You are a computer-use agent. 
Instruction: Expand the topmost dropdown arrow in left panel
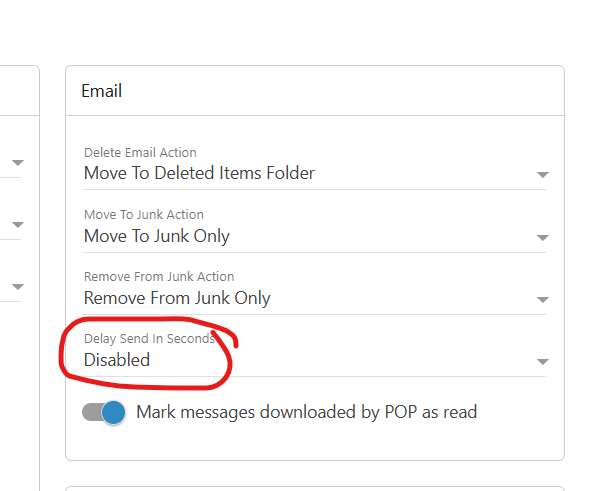18,163
